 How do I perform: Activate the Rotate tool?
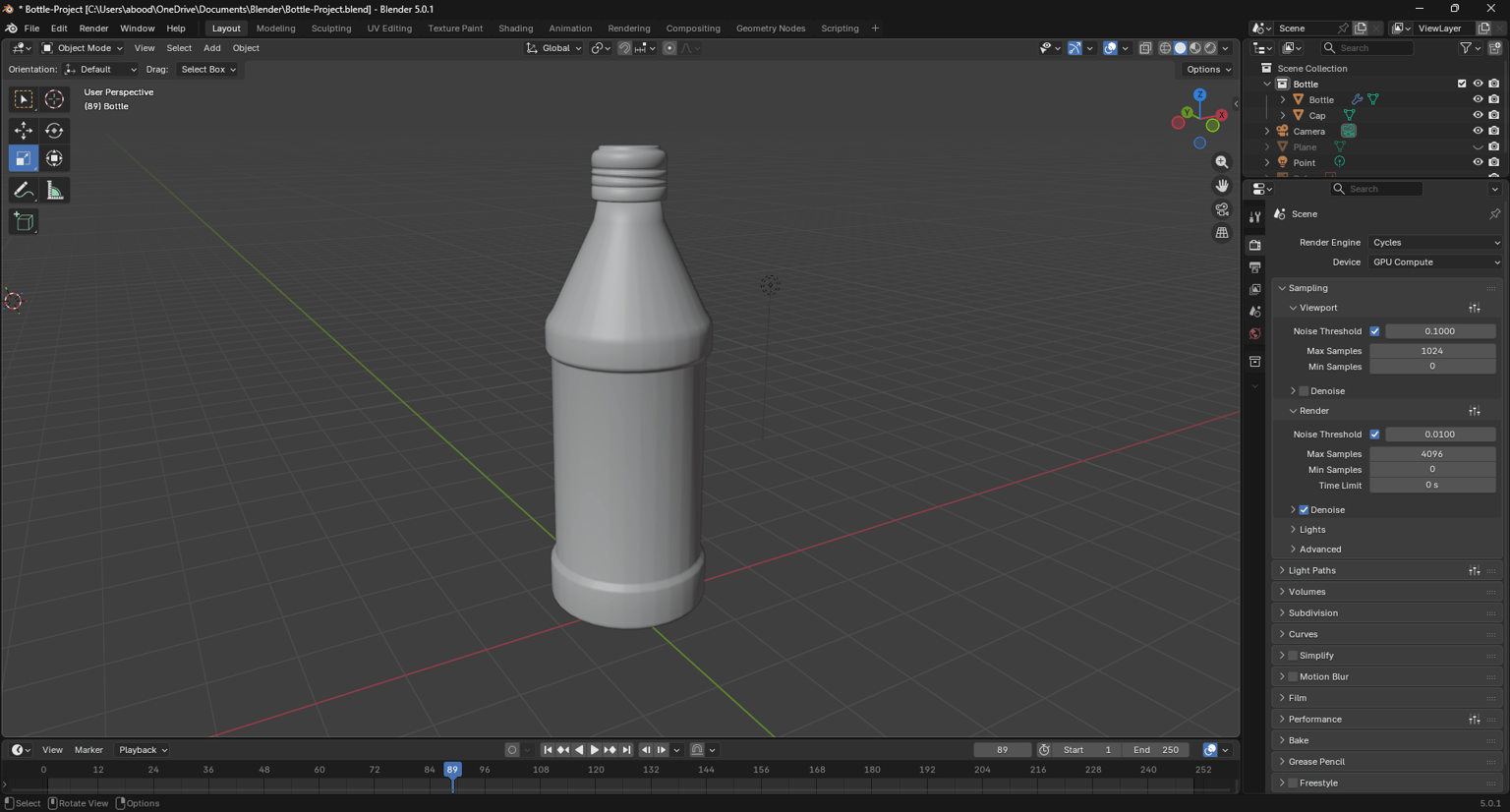[x=54, y=130]
